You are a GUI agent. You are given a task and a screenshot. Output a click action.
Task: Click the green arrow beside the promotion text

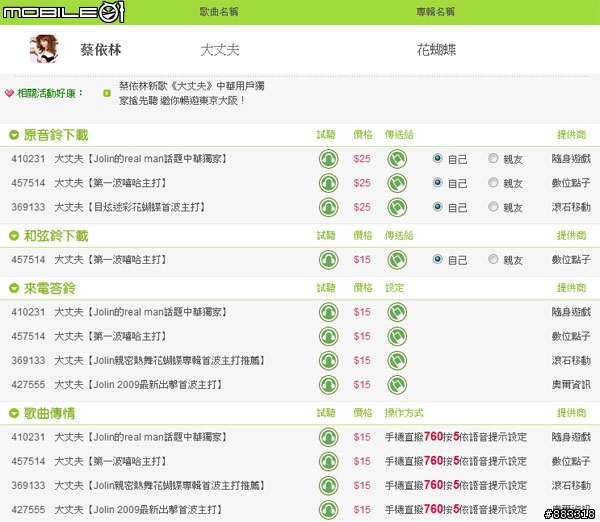(107, 93)
